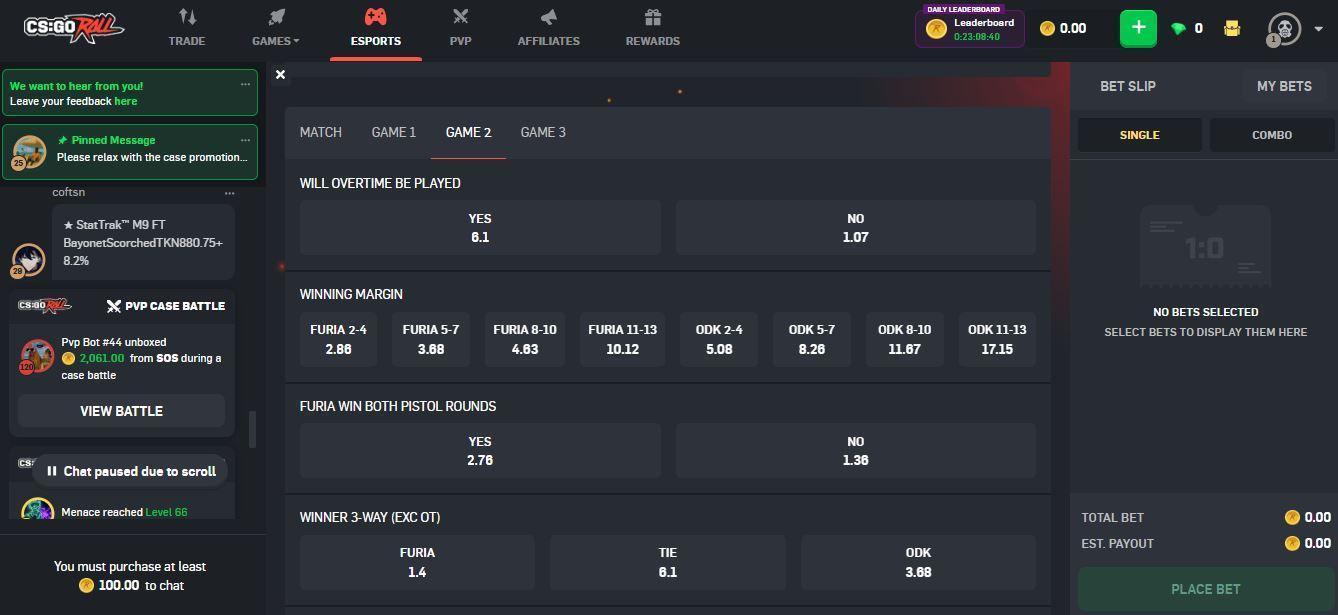
Task: Click the CSGORoll logo
Action: click(73, 28)
